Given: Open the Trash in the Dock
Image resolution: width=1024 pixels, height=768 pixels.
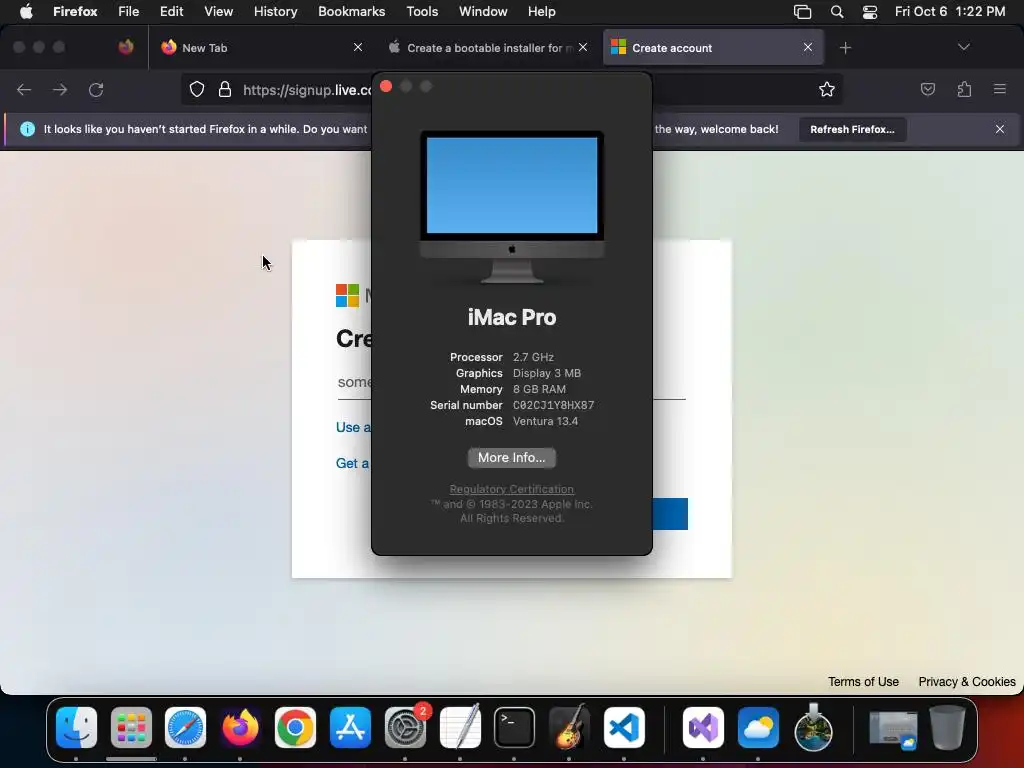Looking at the screenshot, I should point(948,727).
